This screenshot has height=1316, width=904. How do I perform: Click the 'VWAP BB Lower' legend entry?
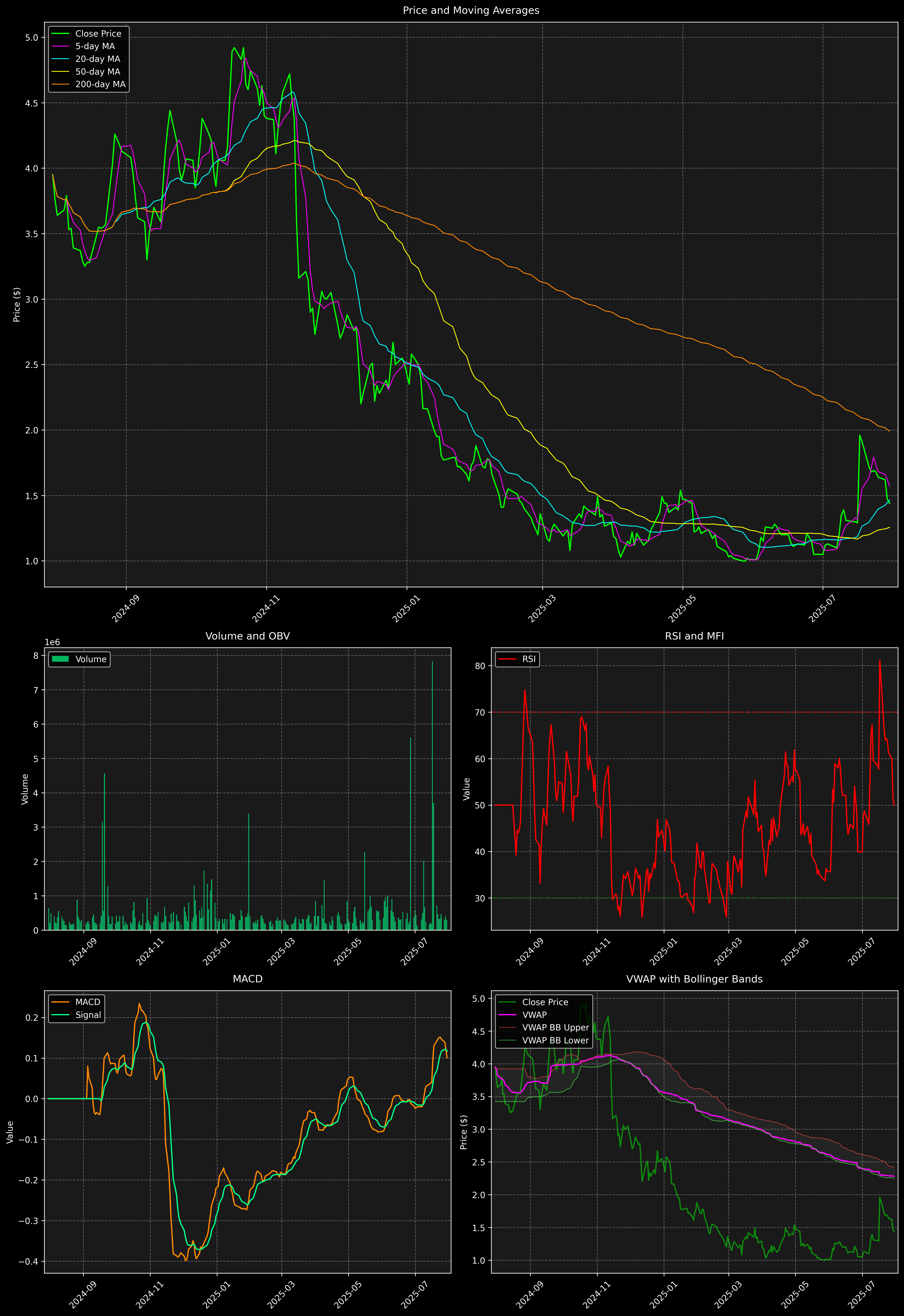click(x=544, y=1040)
